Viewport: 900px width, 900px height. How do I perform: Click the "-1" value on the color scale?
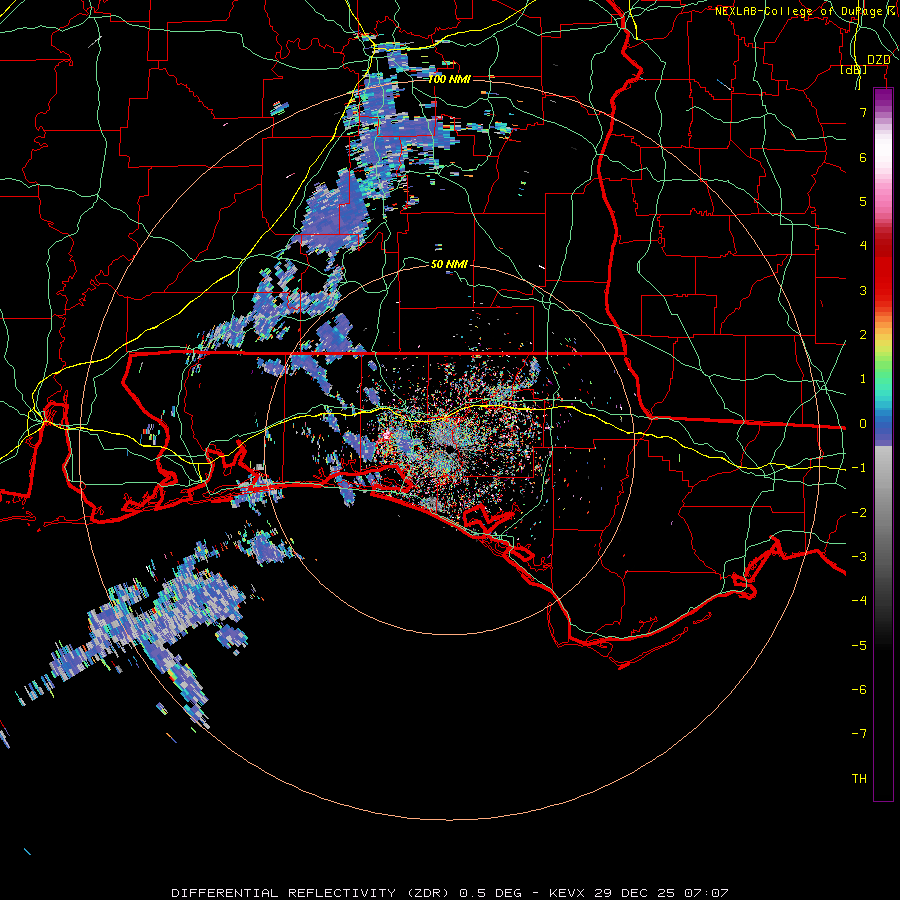pos(859,468)
